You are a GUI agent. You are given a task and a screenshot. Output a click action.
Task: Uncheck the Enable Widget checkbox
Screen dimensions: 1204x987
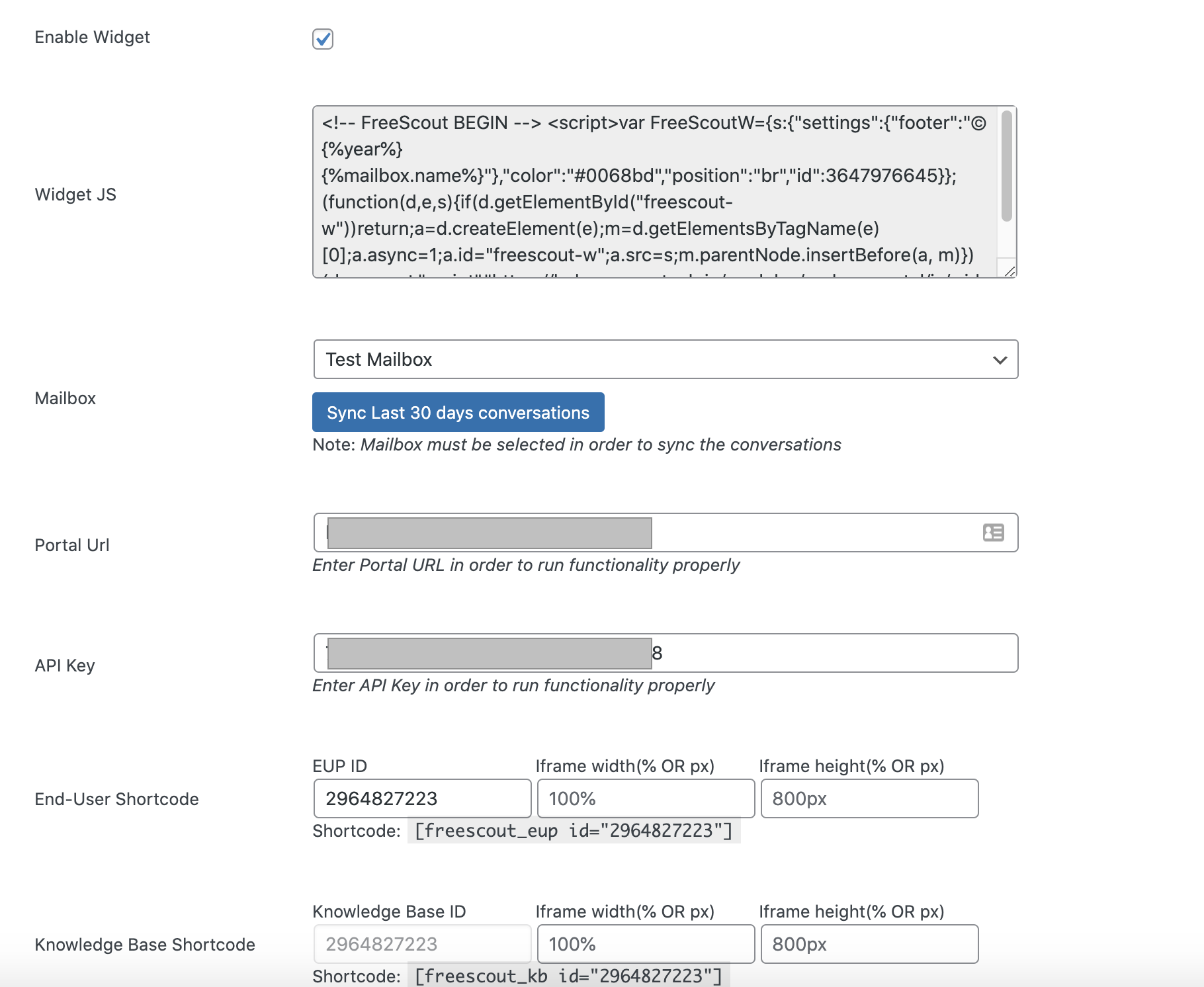pos(323,39)
